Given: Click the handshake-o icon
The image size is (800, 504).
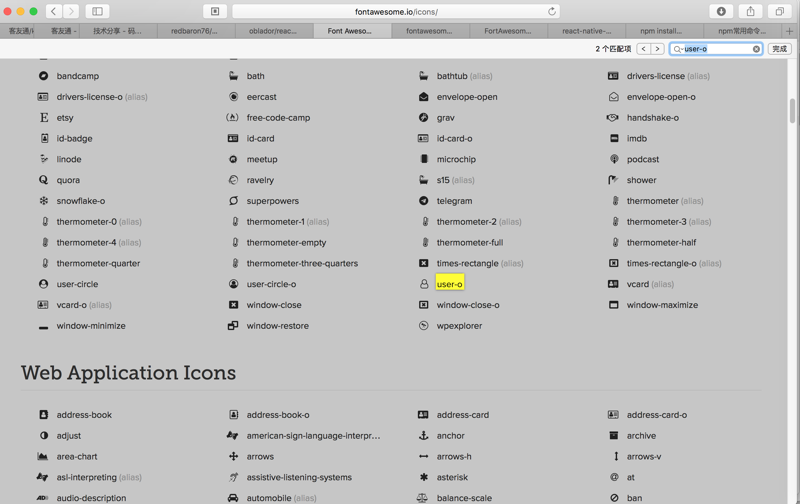Looking at the screenshot, I should [613, 118].
